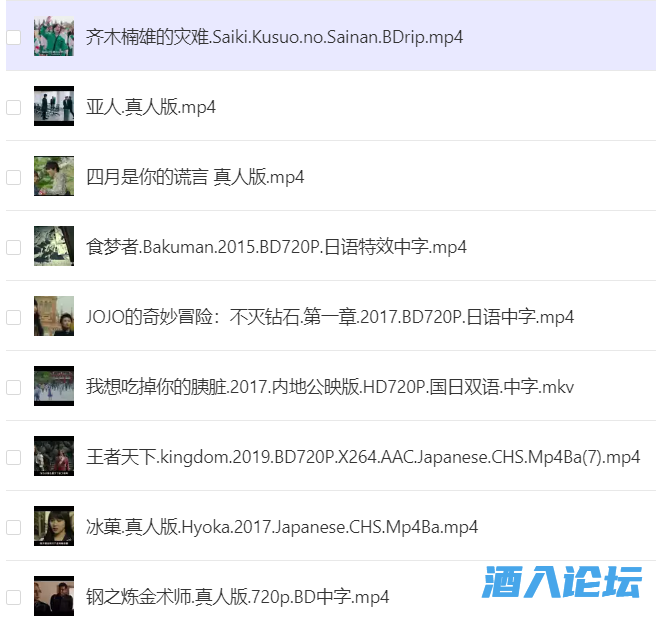Click the 食梦者.Bakuman video thumbnail
Viewport: 656px width, 624px height.
click(x=54, y=246)
